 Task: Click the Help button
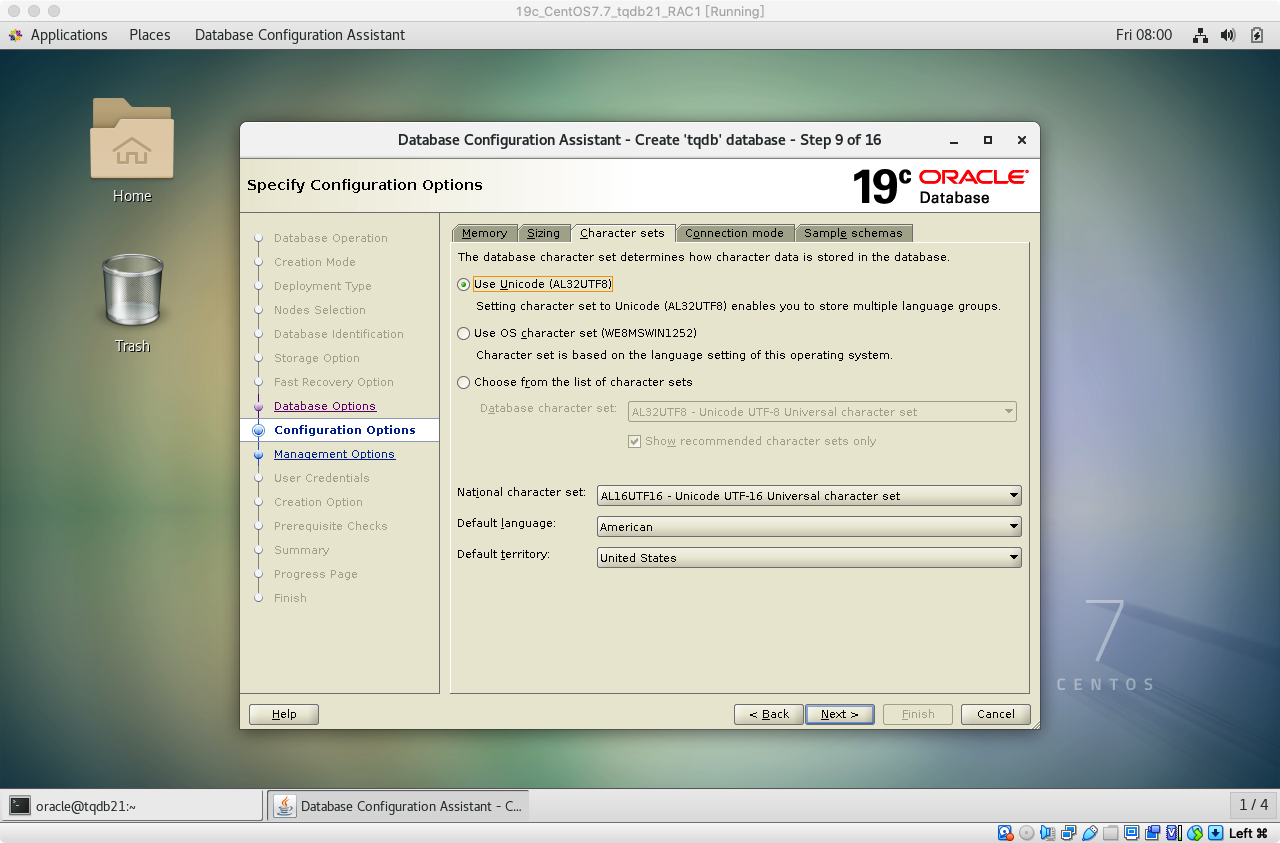click(284, 714)
